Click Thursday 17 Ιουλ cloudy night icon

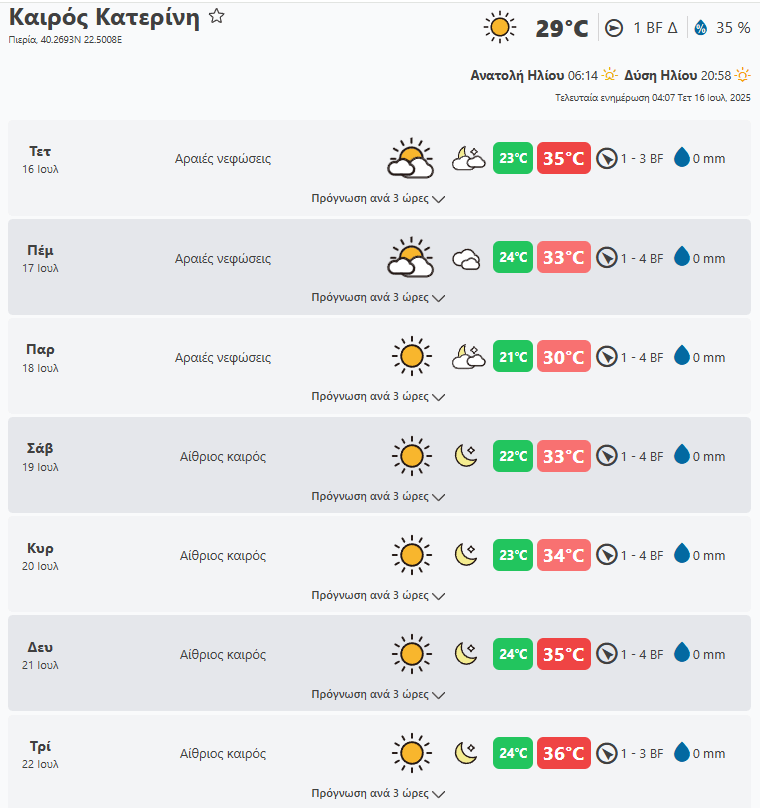click(468, 258)
